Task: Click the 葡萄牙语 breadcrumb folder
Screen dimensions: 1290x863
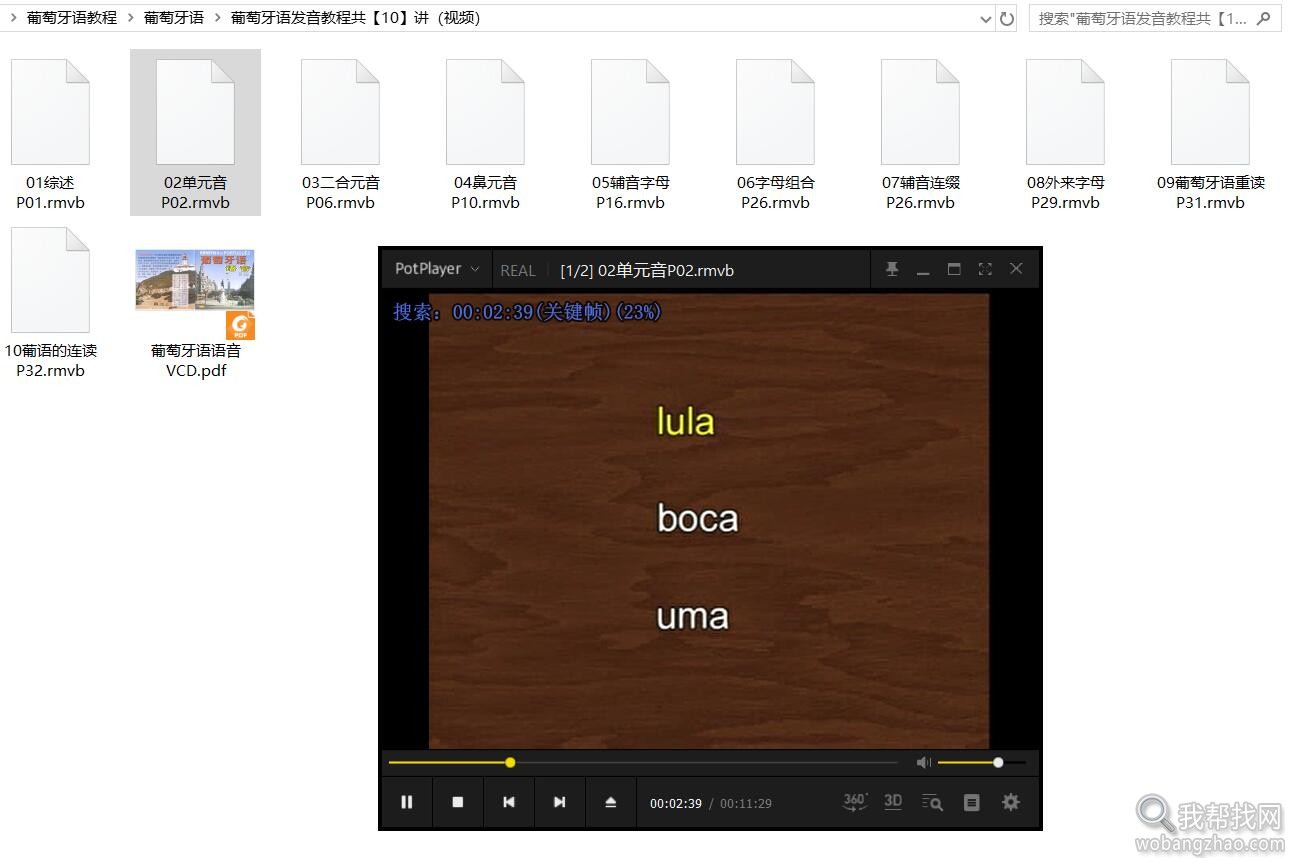Action: click(173, 18)
